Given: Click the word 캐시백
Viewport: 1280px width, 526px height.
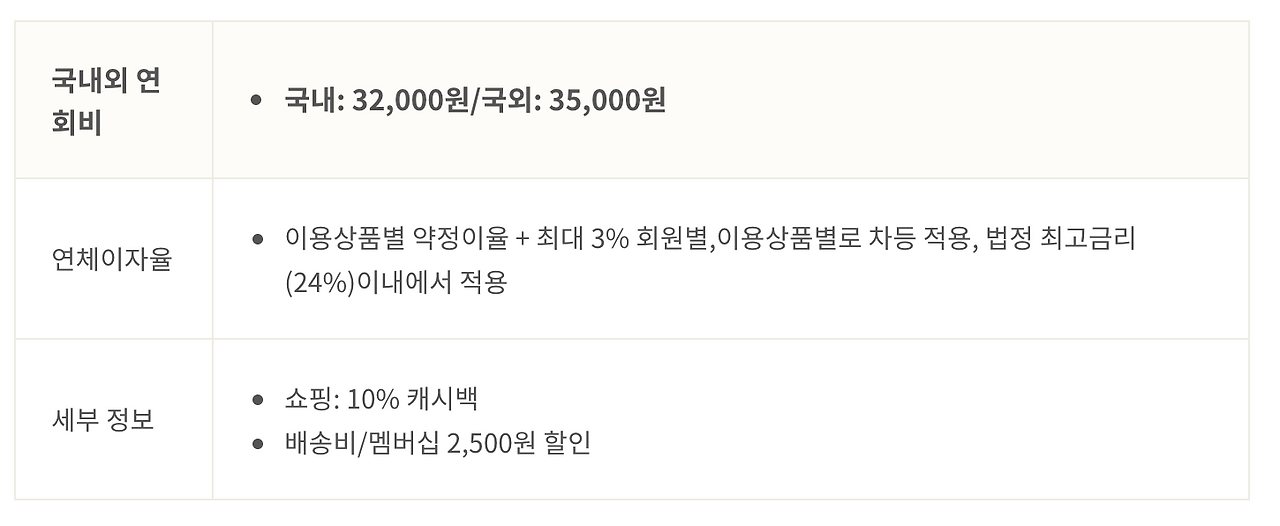Looking at the screenshot, I should pos(442,400).
